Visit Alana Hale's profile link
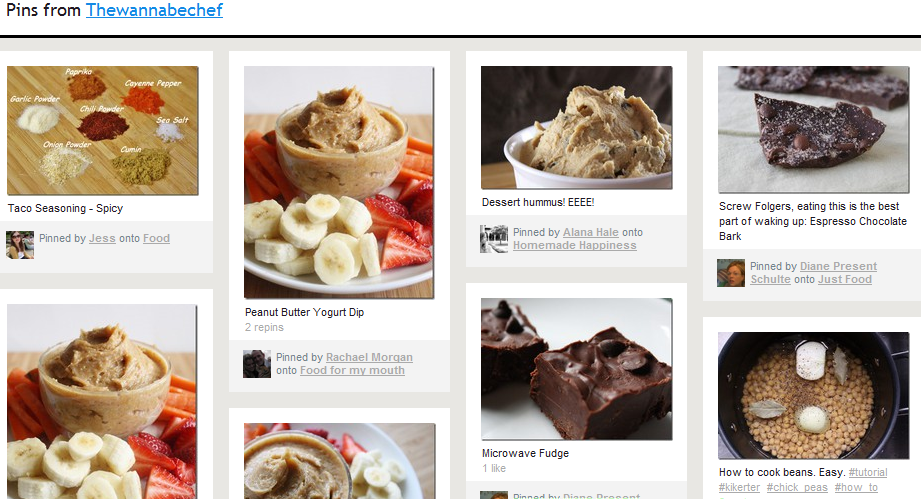 click(x=591, y=232)
